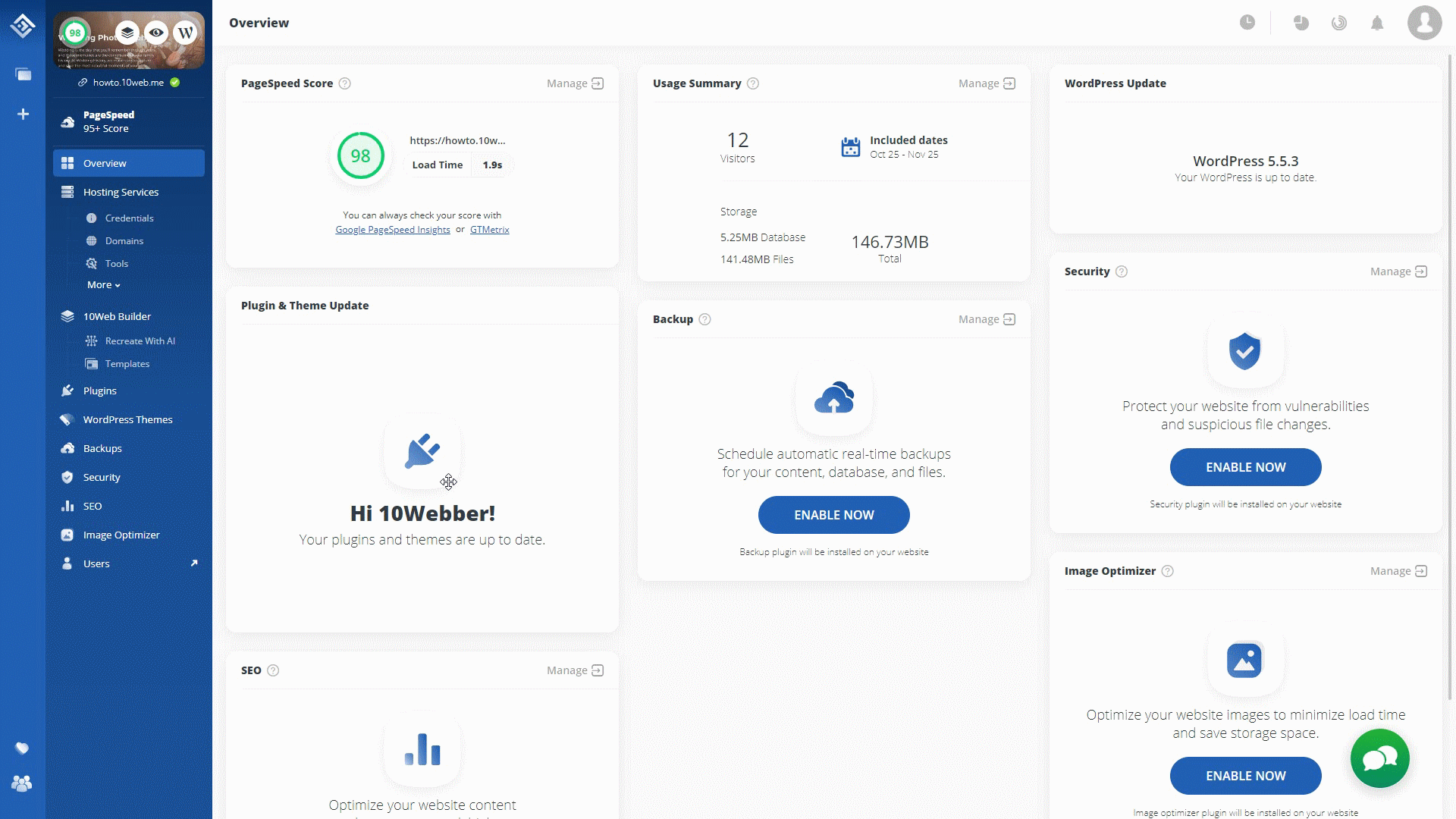Image resolution: width=1456 pixels, height=819 pixels.
Task: Click the external arrow icon next to Users
Action: tap(194, 563)
